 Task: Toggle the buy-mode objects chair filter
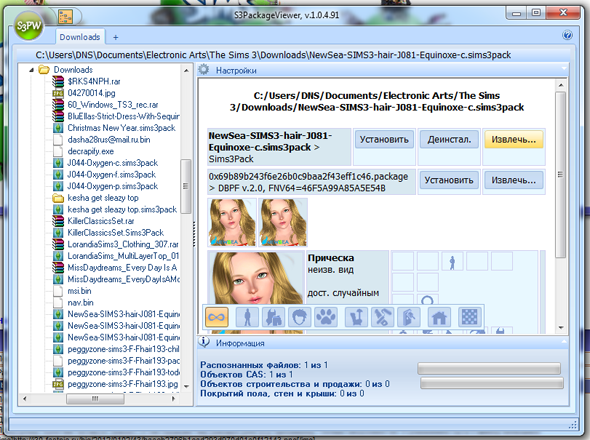pyautogui.click(x=356, y=317)
